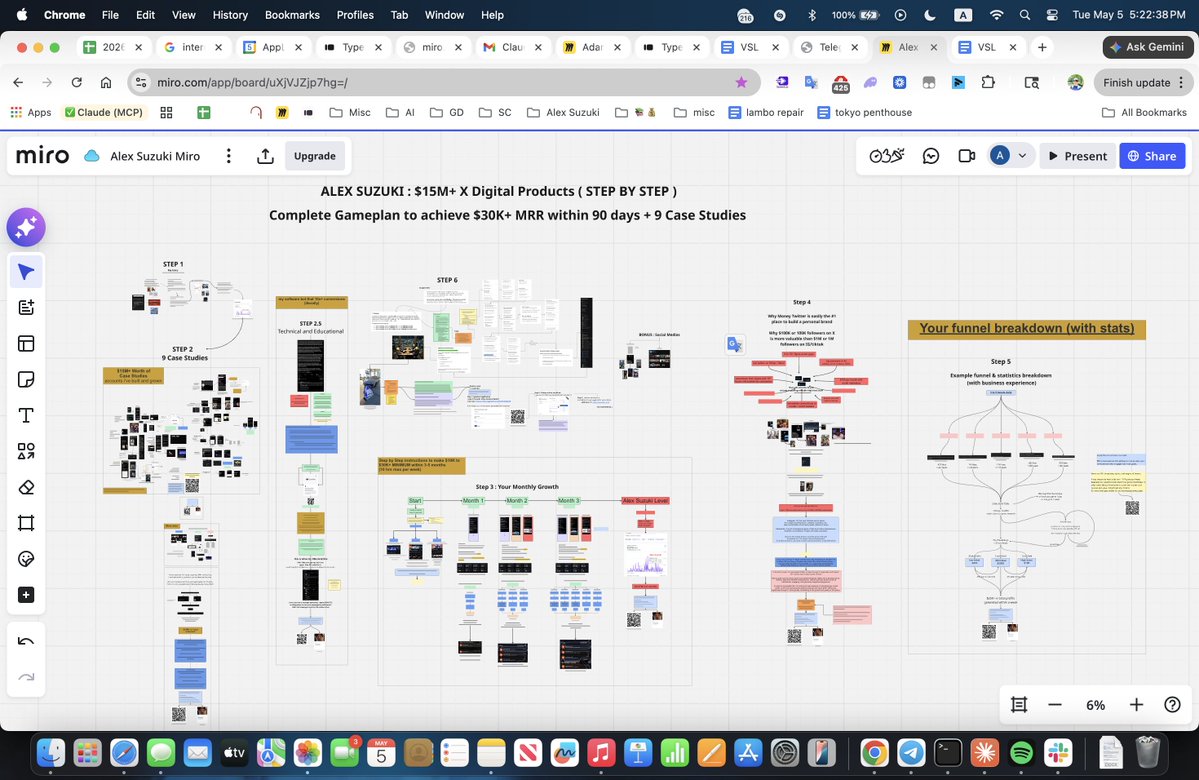1199x780 pixels.
Task: Click Ask Gemini button
Action: point(1147,47)
